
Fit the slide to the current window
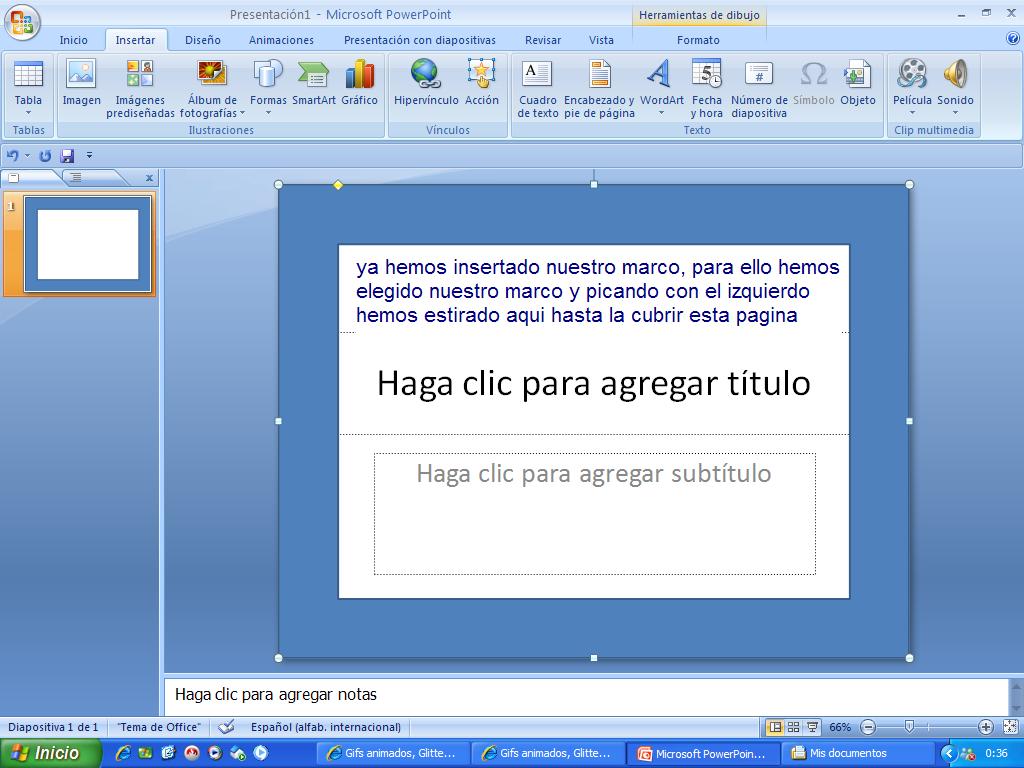(1010, 727)
